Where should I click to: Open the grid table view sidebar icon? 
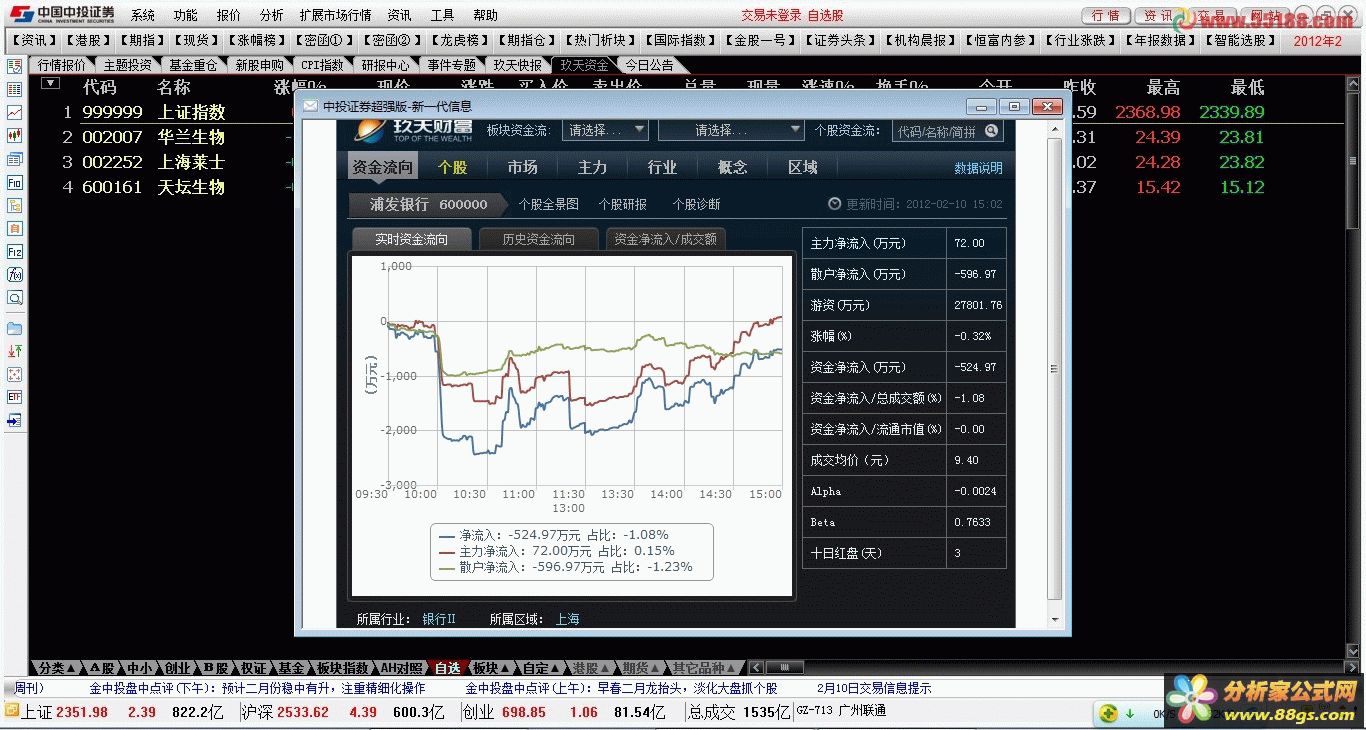(14, 89)
